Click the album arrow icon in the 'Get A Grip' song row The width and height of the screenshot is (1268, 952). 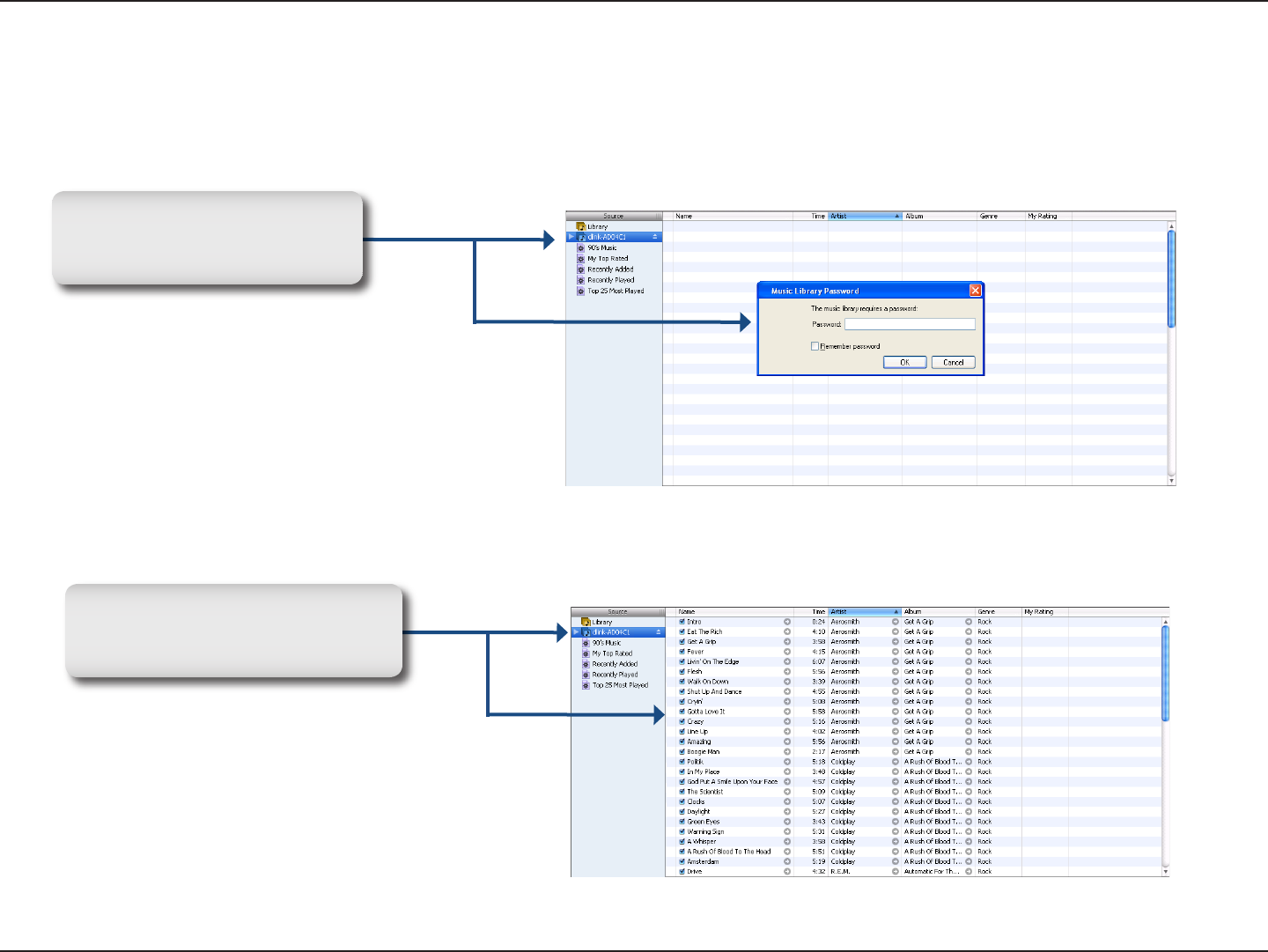coord(969,642)
